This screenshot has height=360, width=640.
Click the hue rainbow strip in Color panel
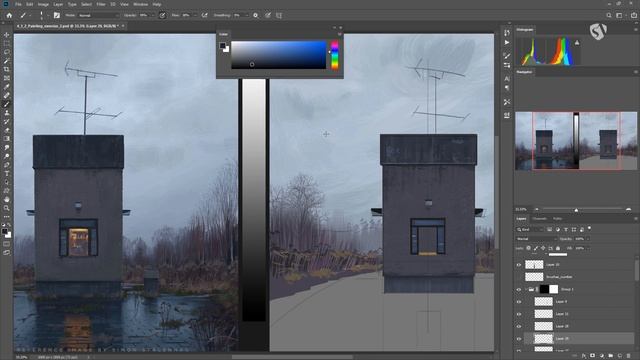[335, 55]
